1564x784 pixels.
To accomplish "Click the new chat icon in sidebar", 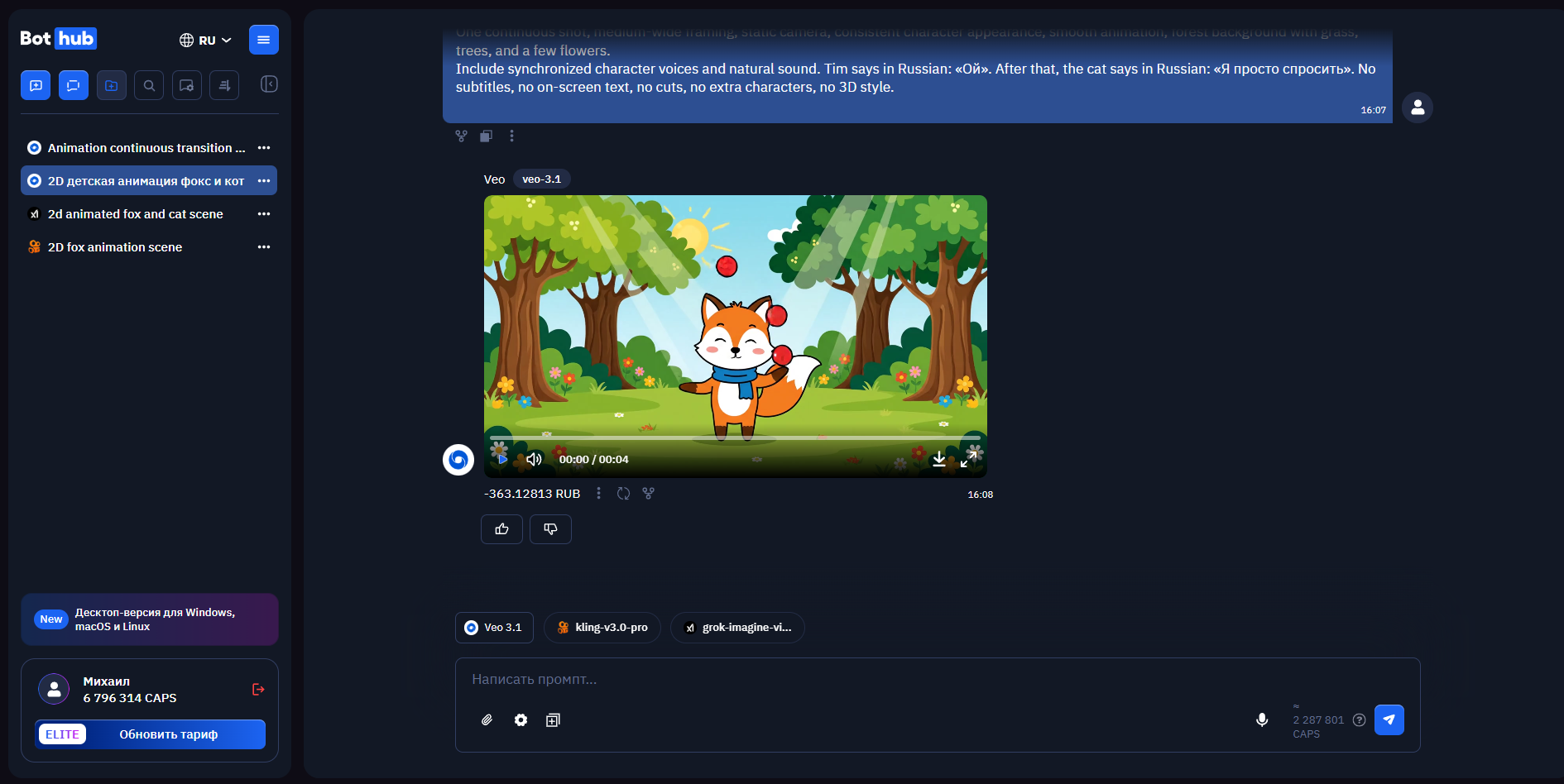I will [x=36, y=85].
